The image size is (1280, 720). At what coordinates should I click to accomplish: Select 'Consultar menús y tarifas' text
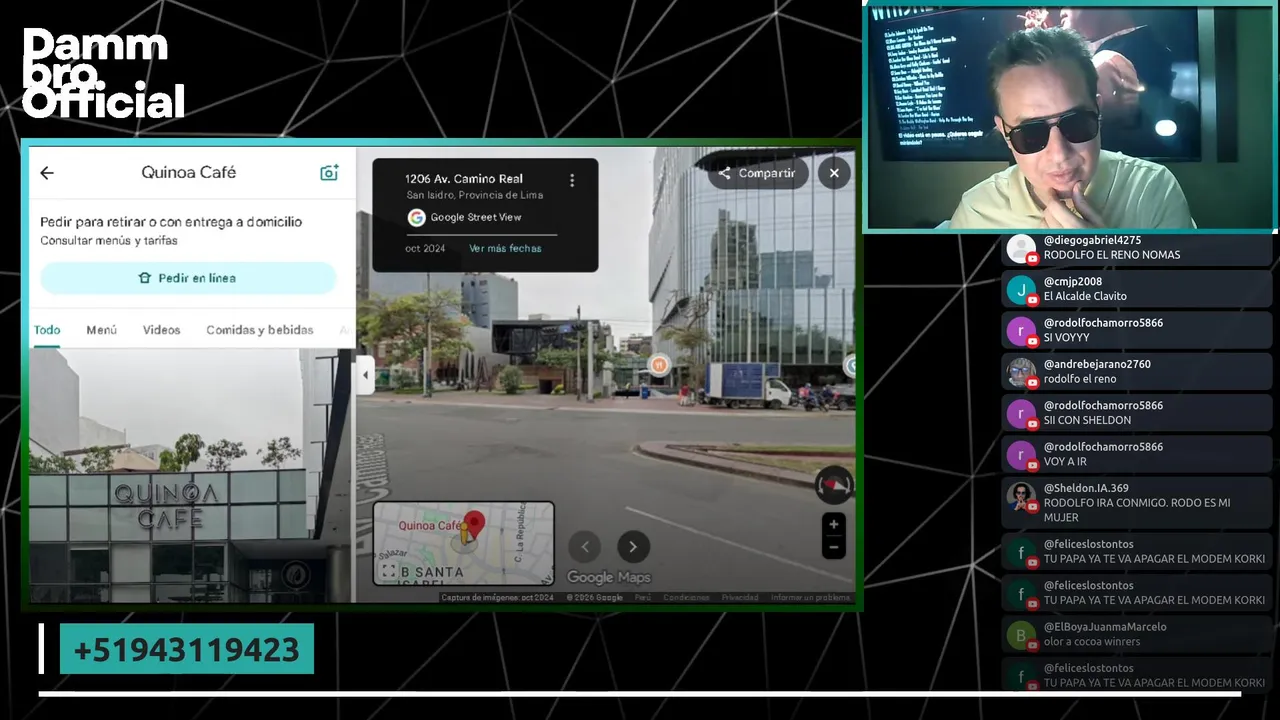[109, 241]
